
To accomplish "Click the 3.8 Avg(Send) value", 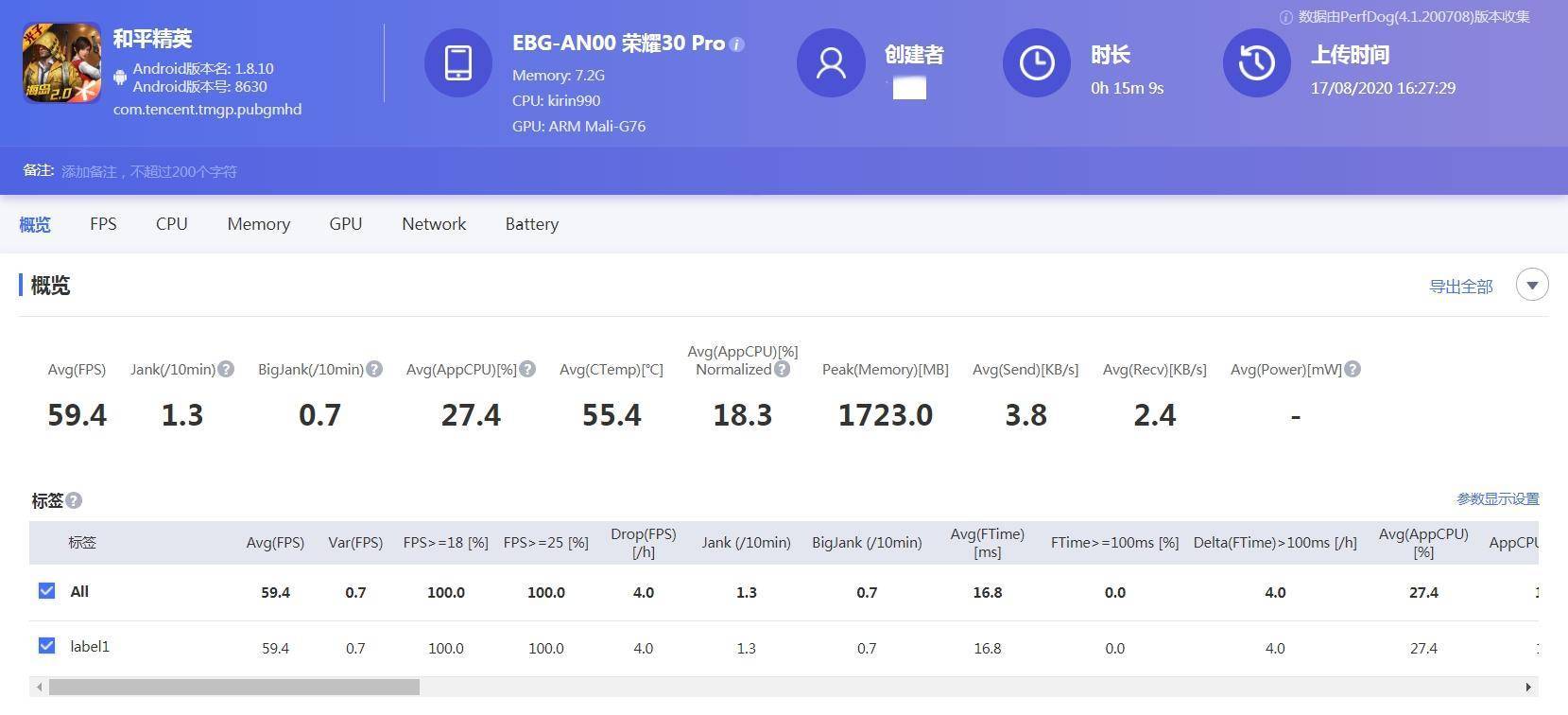I will click(x=1025, y=415).
